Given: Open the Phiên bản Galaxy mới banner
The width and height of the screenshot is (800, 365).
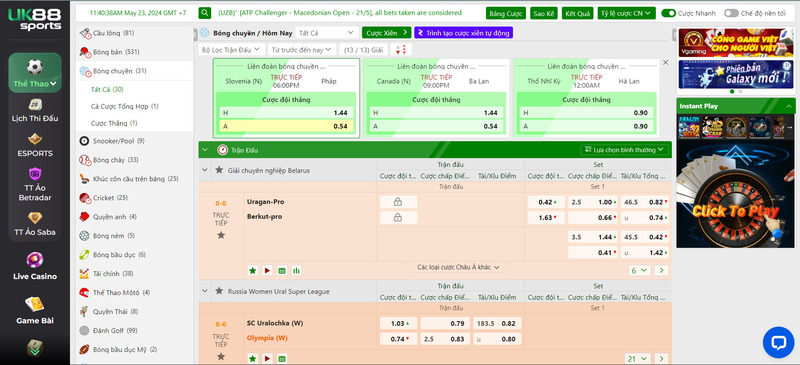Looking at the screenshot, I should pyautogui.click(x=736, y=74).
